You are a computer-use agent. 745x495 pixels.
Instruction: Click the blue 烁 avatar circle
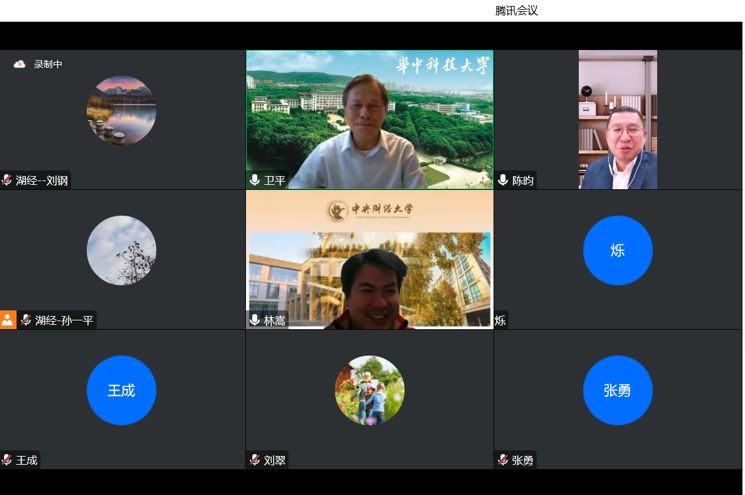(x=617, y=250)
